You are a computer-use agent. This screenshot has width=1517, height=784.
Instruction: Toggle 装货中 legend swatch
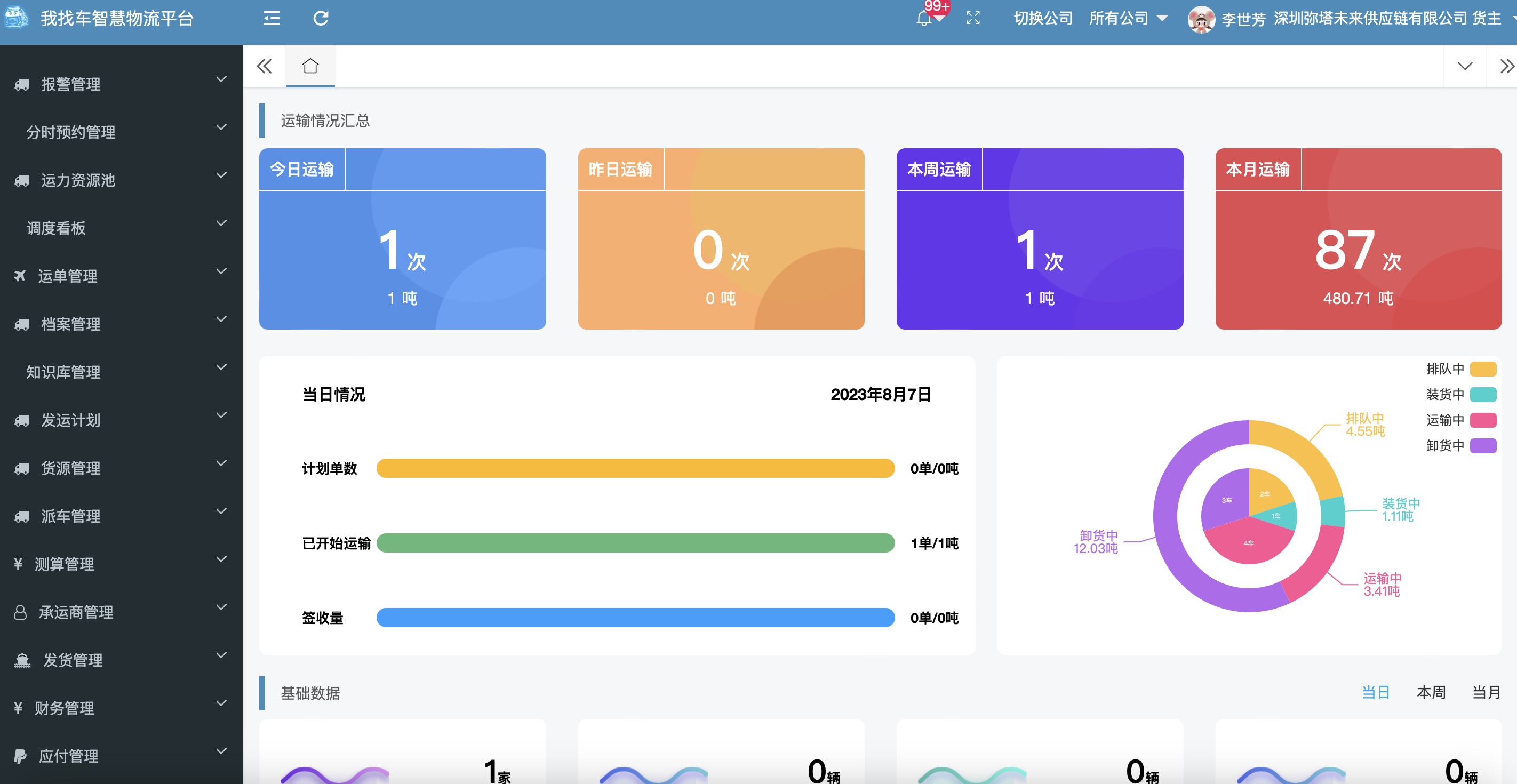[1483, 394]
